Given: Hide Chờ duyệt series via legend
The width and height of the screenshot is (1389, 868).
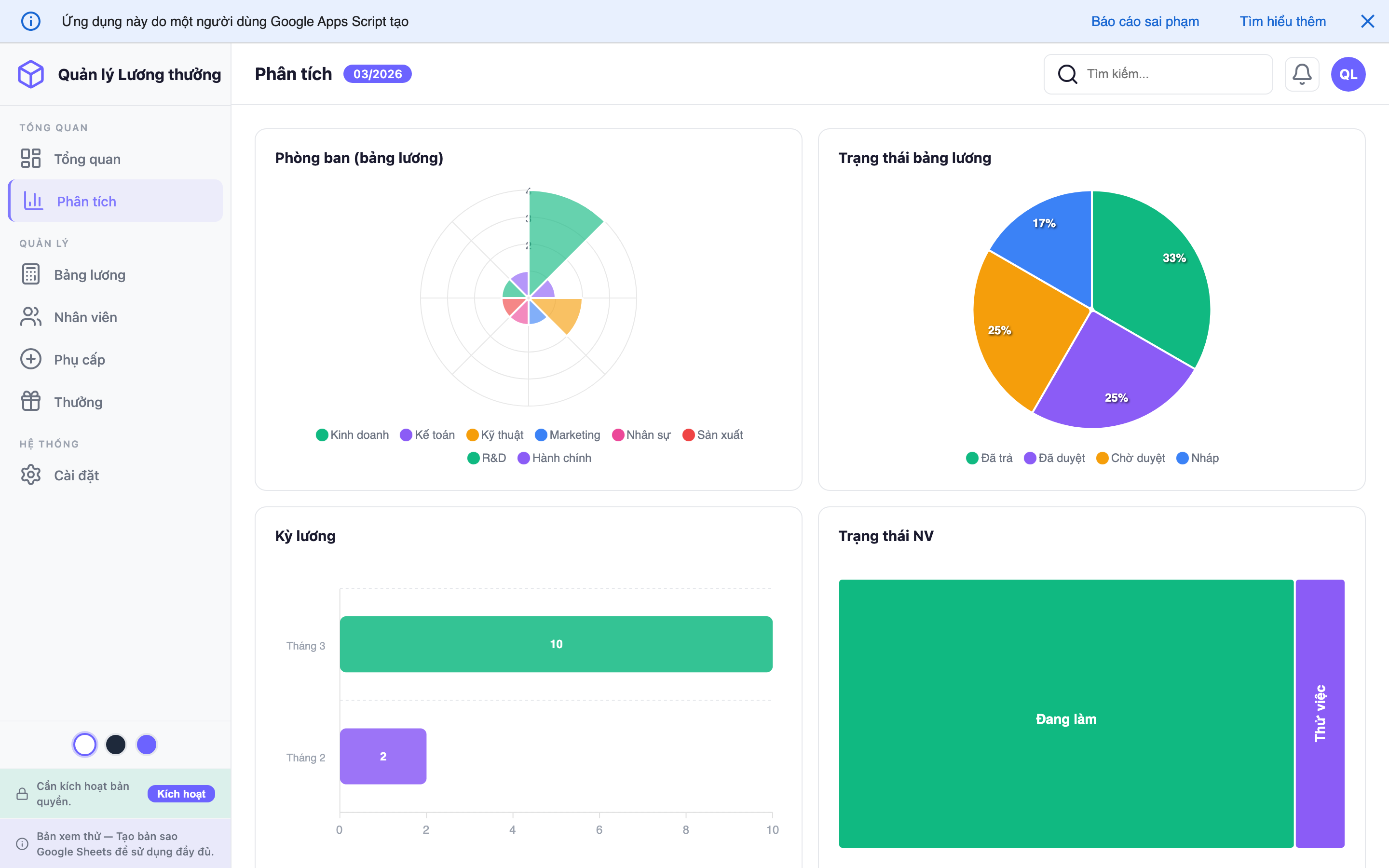Looking at the screenshot, I should tap(1130, 458).
